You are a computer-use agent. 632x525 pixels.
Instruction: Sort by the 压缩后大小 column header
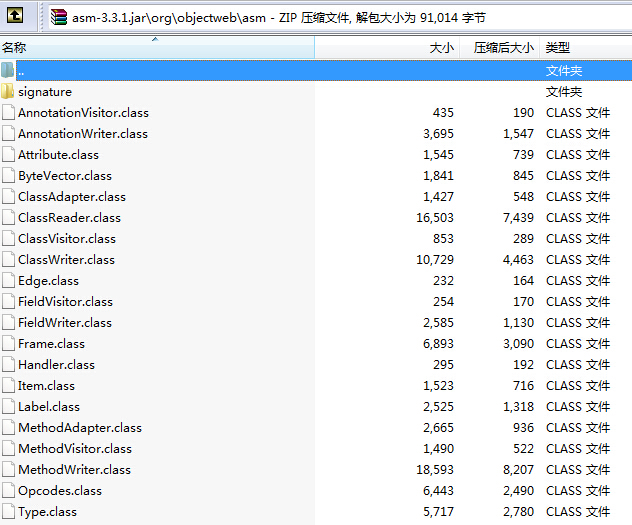click(500, 48)
